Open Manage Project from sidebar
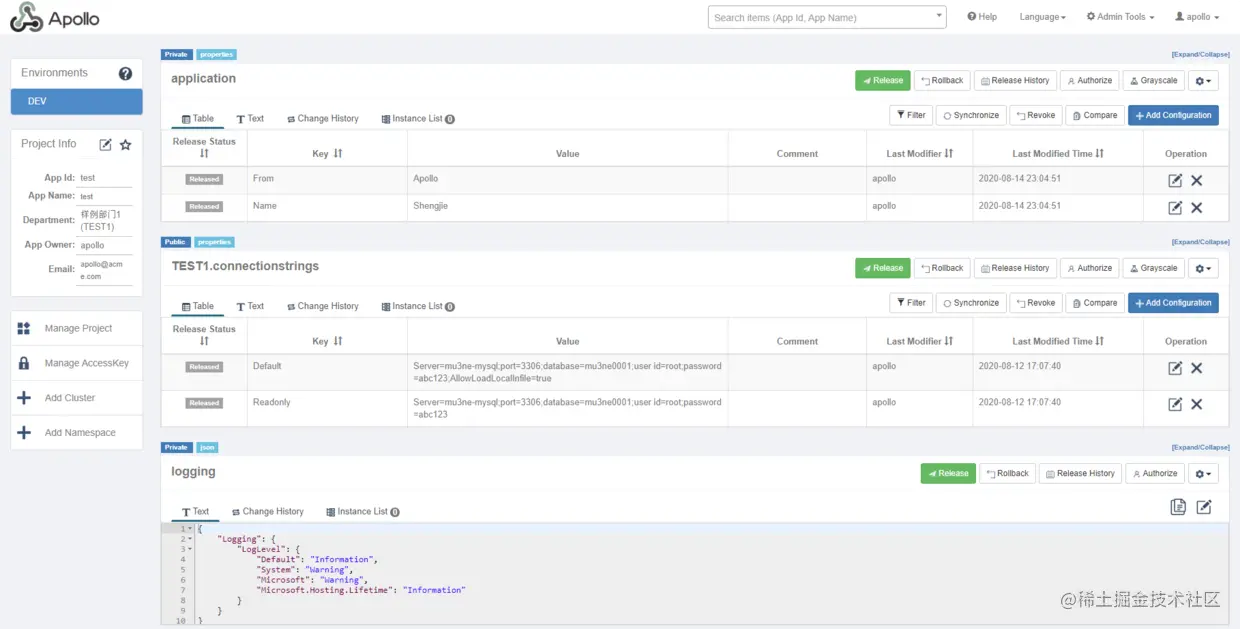 [x=77, y=328]
